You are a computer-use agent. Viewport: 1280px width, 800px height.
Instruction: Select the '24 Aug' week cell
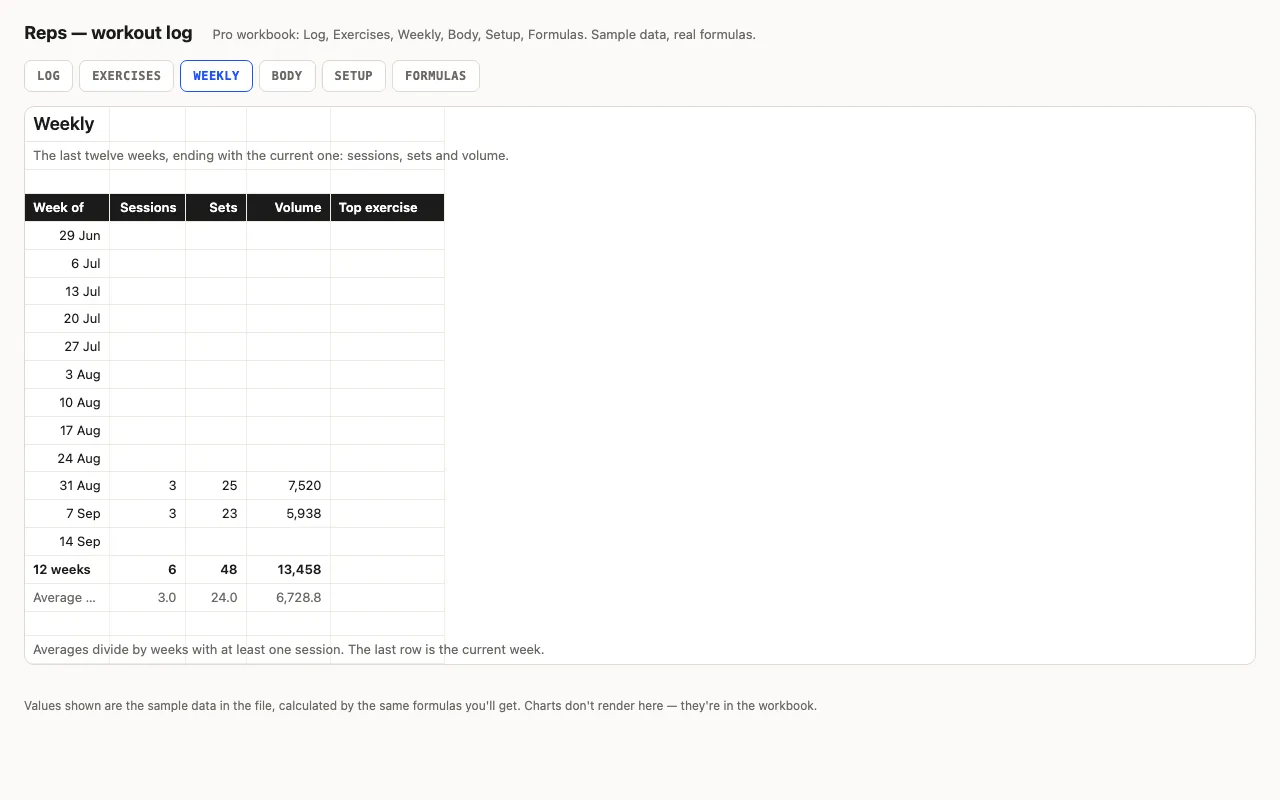click(67, 459)
